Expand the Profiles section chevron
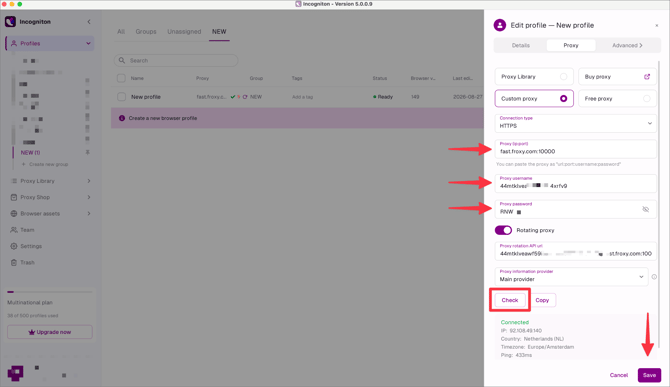This screenshot has height=387, width=670. pyautogui.click(x=88, y=43)
